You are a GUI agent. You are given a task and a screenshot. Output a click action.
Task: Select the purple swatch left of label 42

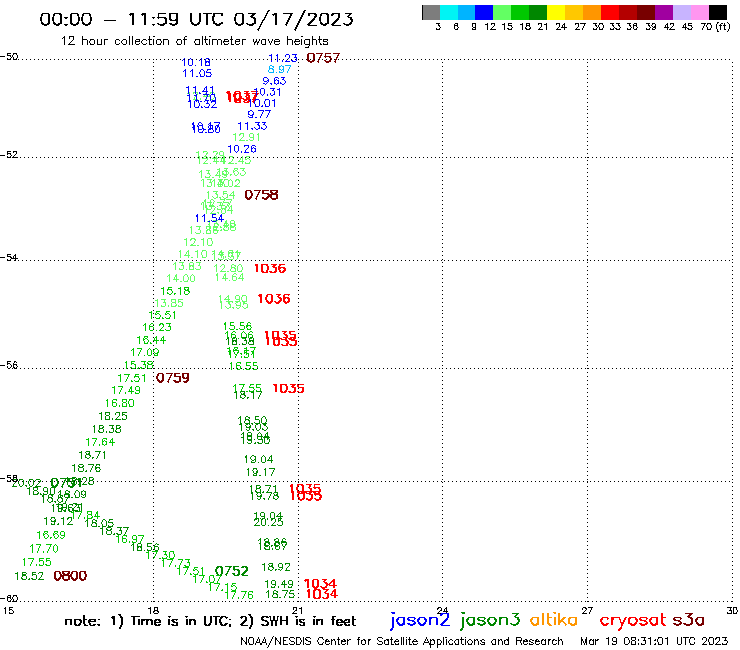tap(664, 12)
